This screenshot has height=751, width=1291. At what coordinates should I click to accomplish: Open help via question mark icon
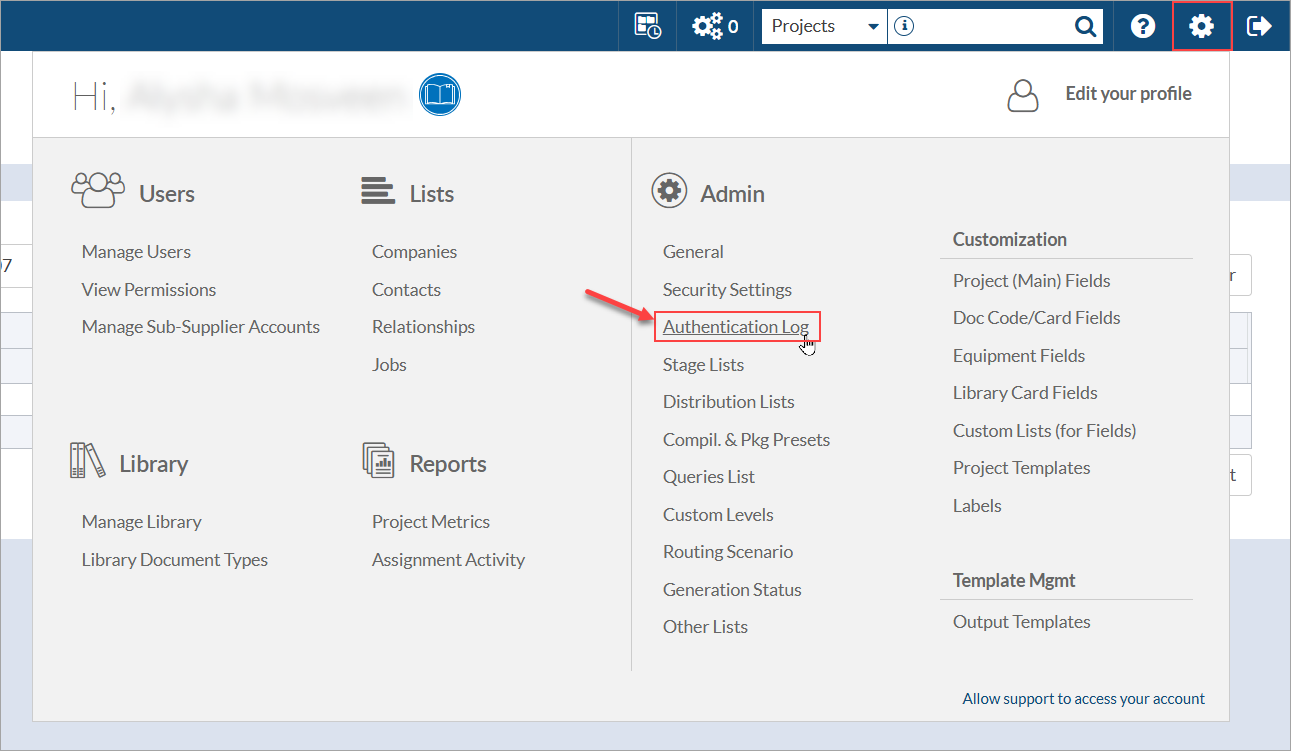coord(1143,26)
